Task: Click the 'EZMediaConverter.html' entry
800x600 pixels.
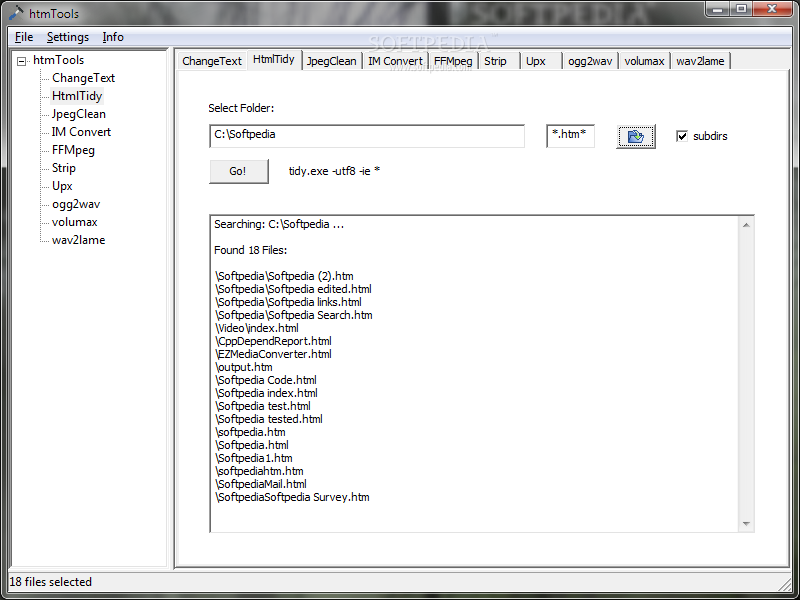Action: click(x=273, y=354)
